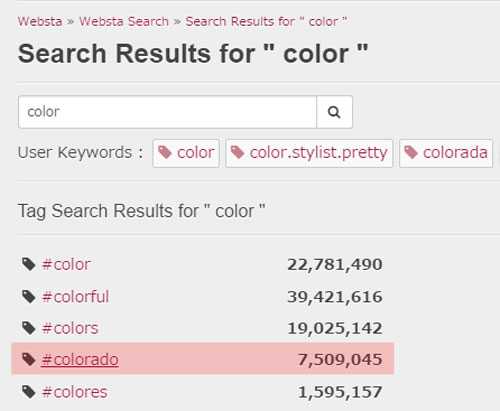Click tag icon beside #colores

29,392
